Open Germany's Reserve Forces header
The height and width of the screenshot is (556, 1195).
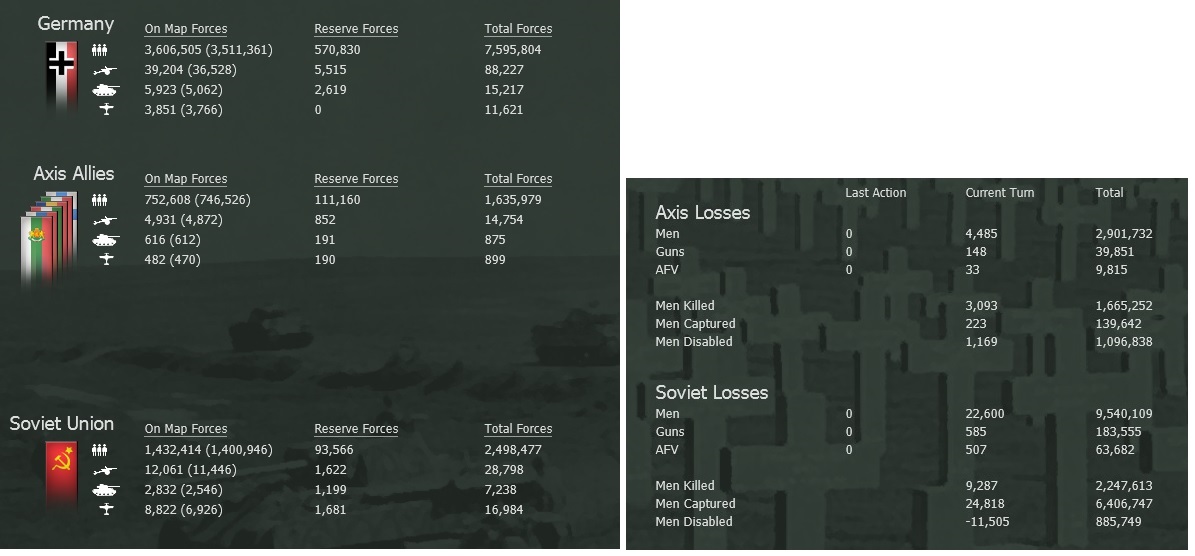tap(356, 29)
